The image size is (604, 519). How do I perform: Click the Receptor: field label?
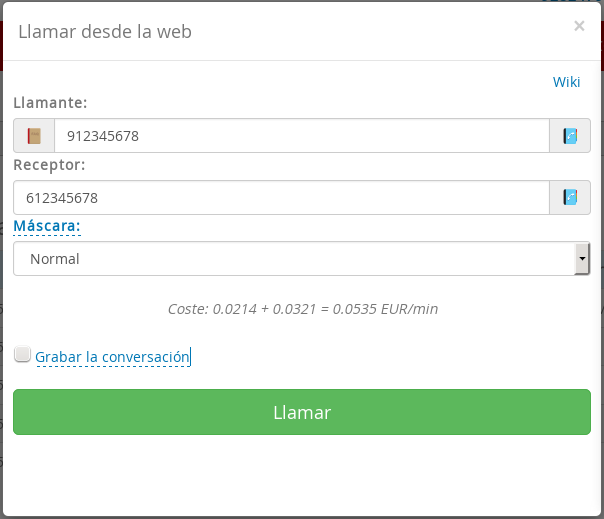[49, 164]
